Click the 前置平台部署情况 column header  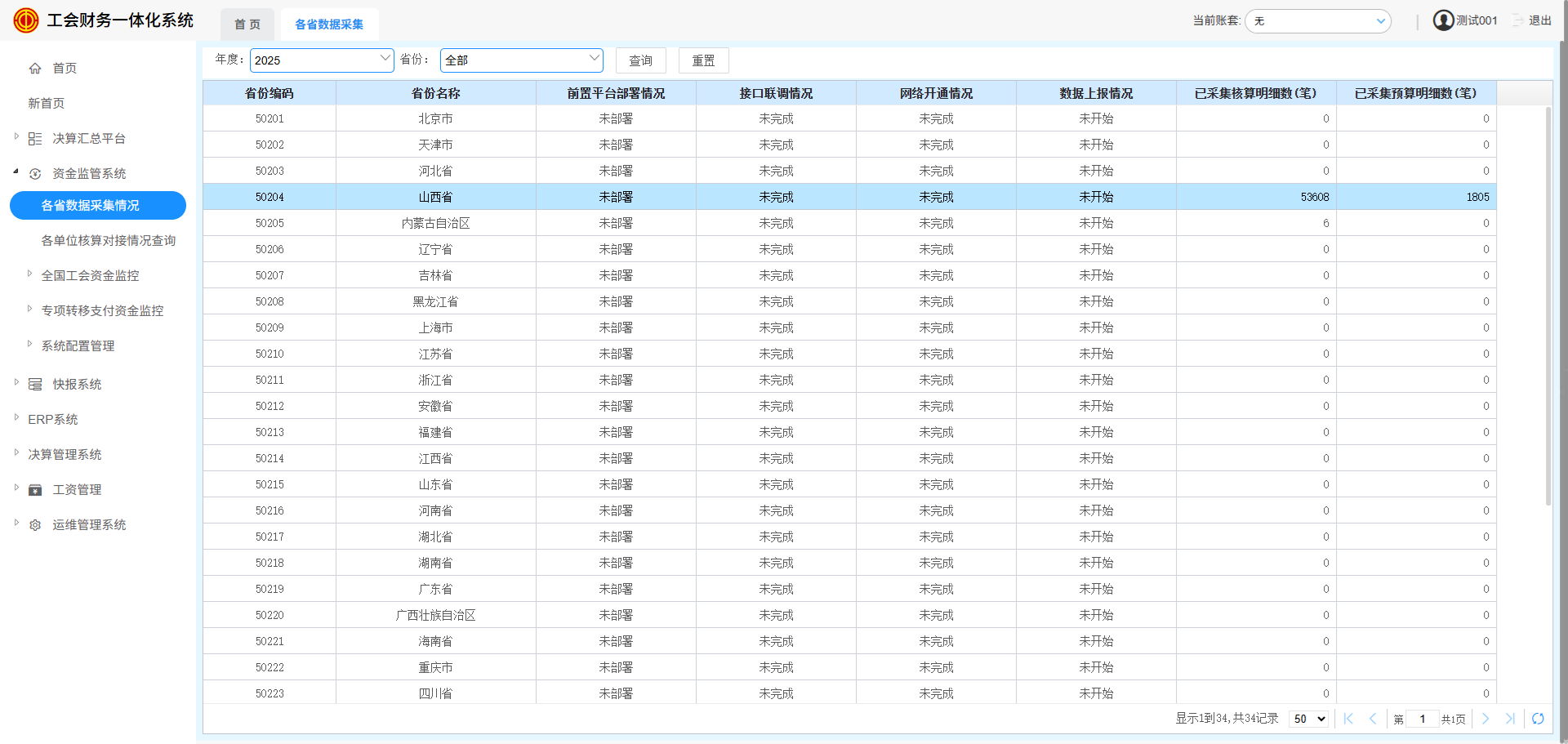click(617, 93)
